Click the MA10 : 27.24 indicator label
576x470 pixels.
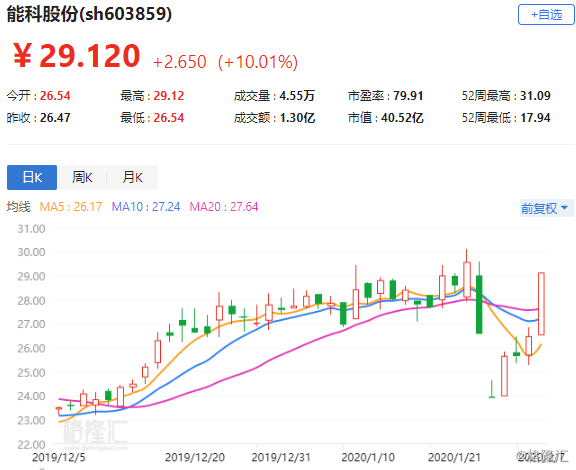(x=146, y=207)
